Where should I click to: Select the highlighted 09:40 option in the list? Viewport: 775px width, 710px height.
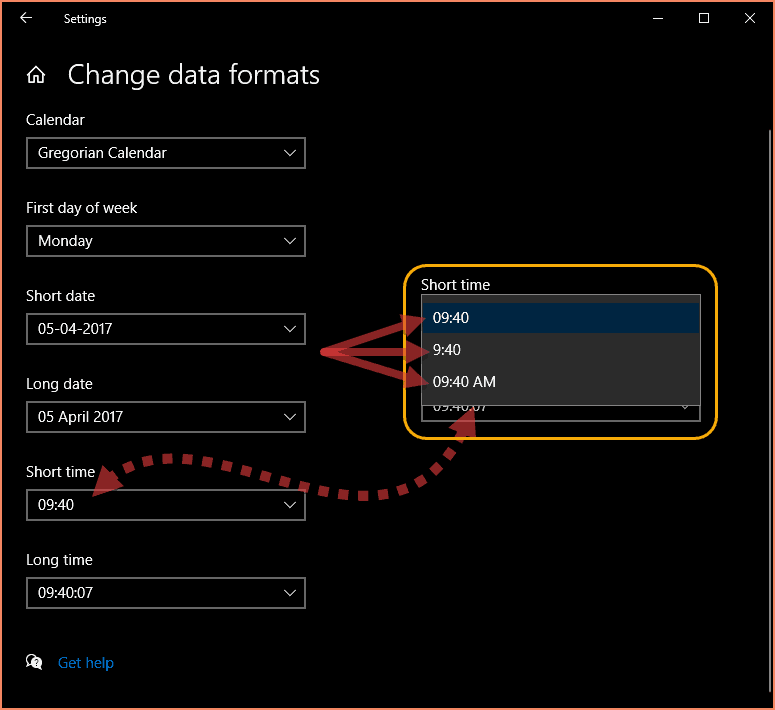click(x=560, y=318)
